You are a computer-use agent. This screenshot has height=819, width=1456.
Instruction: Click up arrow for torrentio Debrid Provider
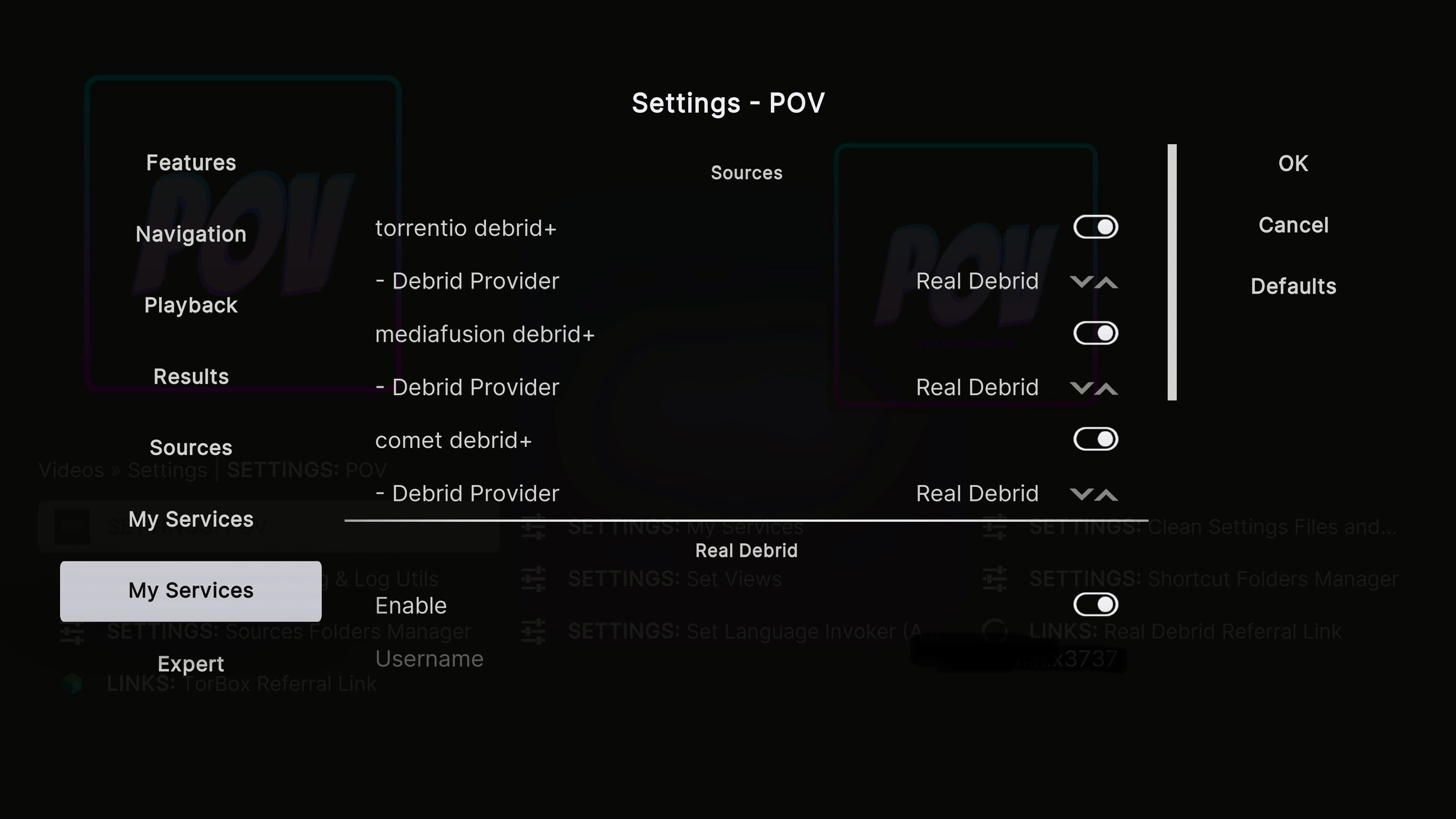click(x=1106, y=282)
